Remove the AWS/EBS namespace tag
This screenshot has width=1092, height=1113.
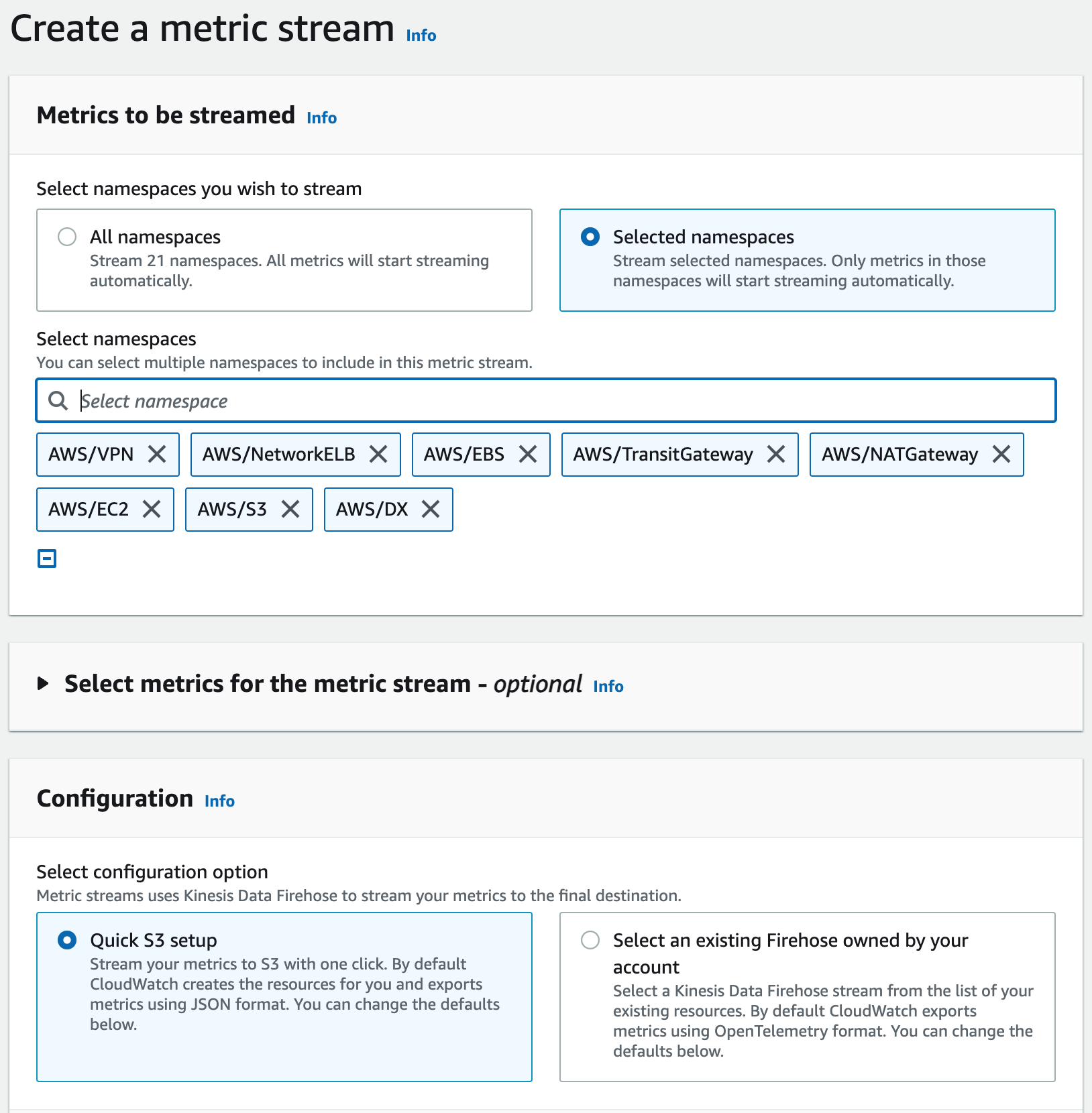[528, 455]
